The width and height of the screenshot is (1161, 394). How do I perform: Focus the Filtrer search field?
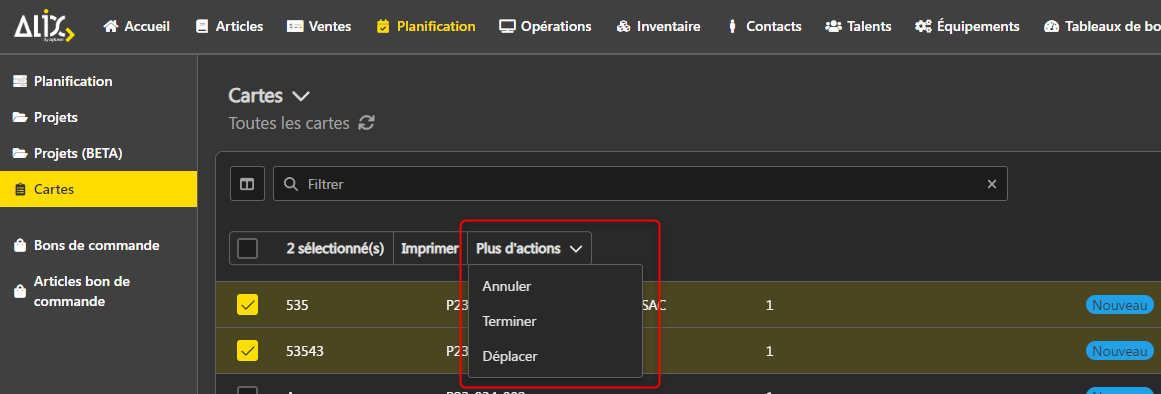coord(640,184)
